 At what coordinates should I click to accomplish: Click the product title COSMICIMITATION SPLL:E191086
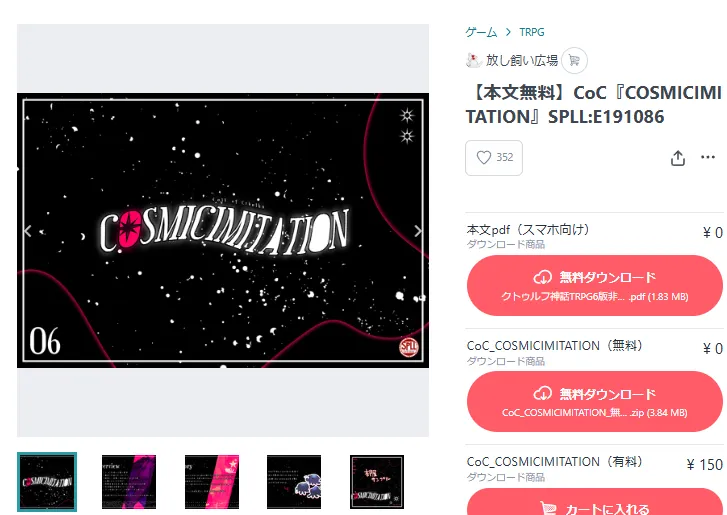(594, 105)
